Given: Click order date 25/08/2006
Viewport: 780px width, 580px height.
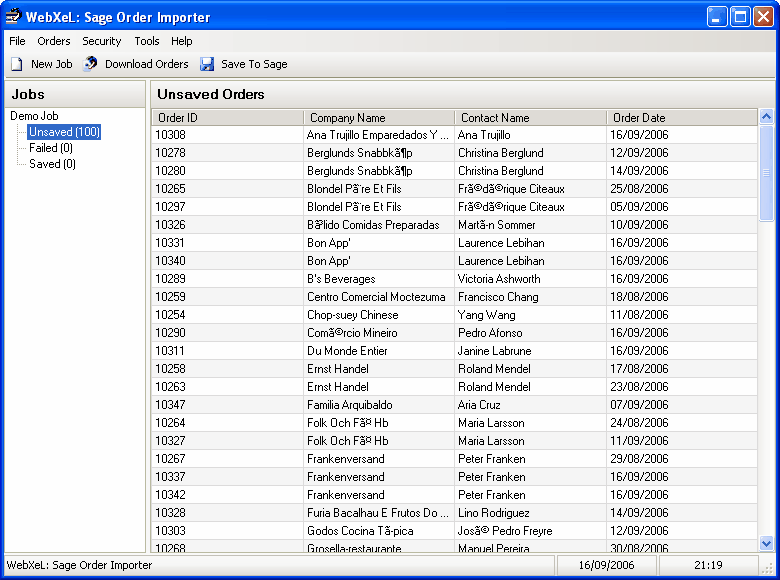Looking at the screenshot, I should coord(639,189).
